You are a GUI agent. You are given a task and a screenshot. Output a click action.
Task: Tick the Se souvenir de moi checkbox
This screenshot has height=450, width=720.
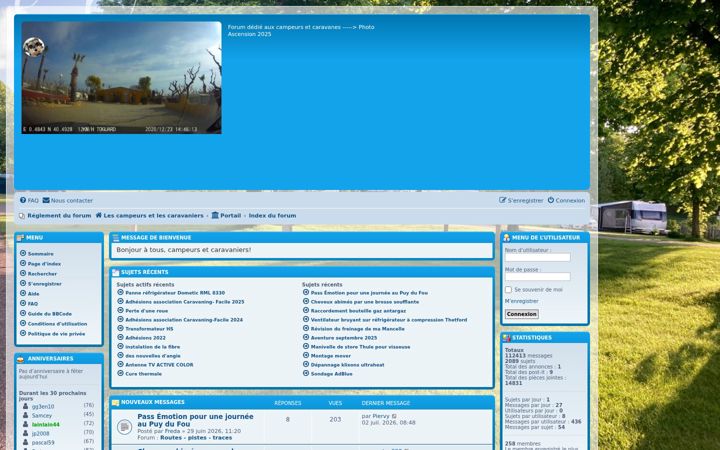click(x=508, y=289)
